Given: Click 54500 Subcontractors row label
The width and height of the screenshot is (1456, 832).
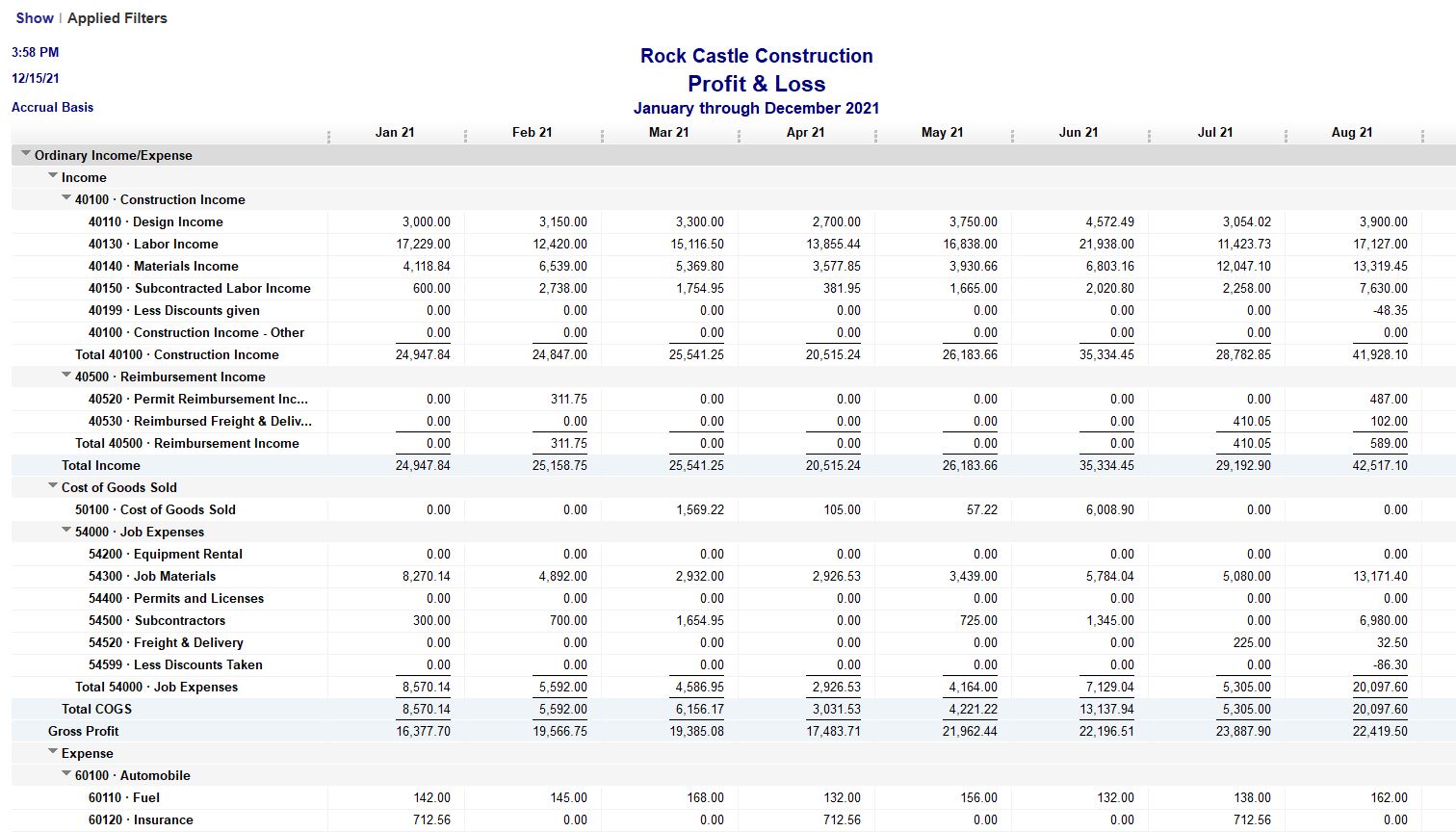Looking at the screenshot, I should click(157, 620).
